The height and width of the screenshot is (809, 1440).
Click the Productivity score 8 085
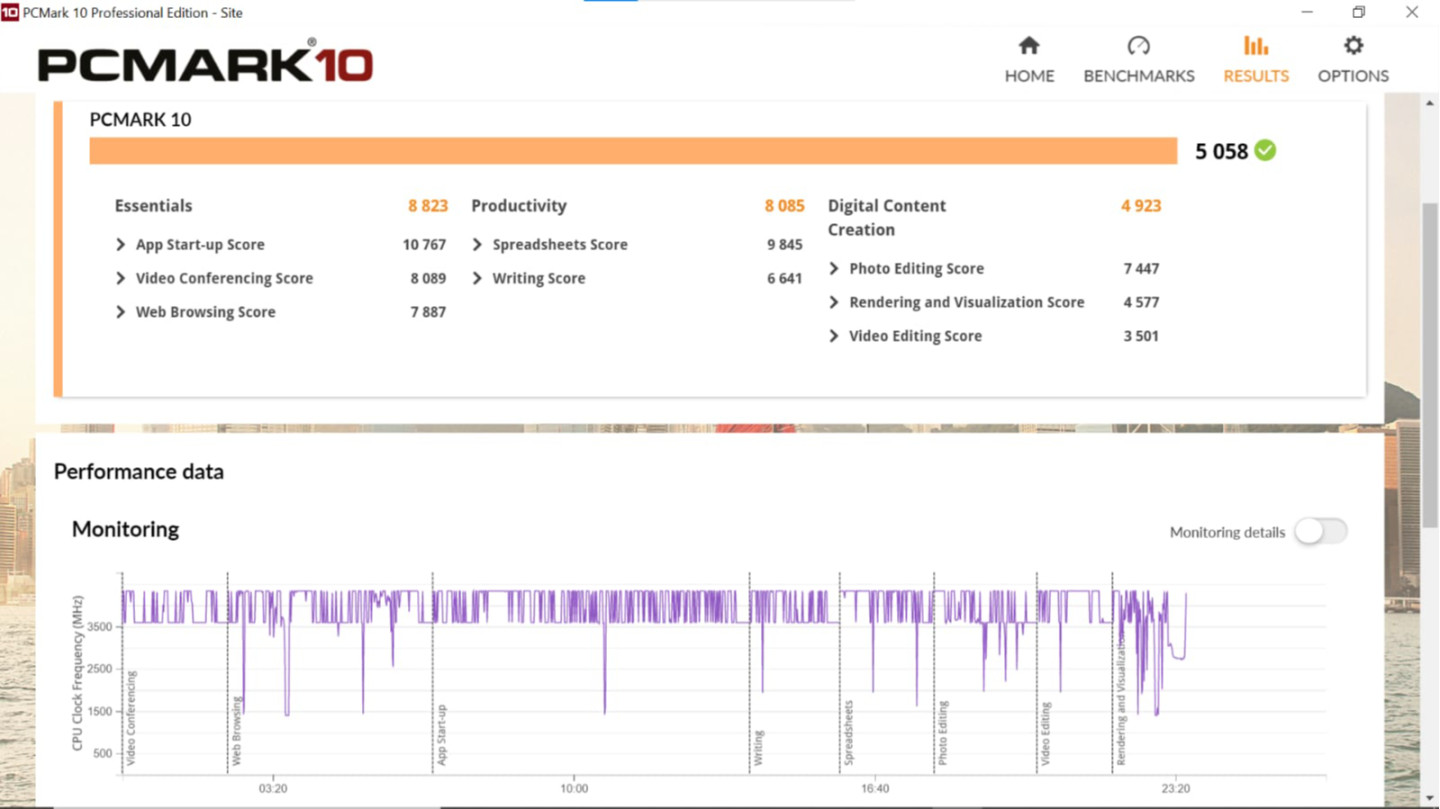click(x=784, y=206)
